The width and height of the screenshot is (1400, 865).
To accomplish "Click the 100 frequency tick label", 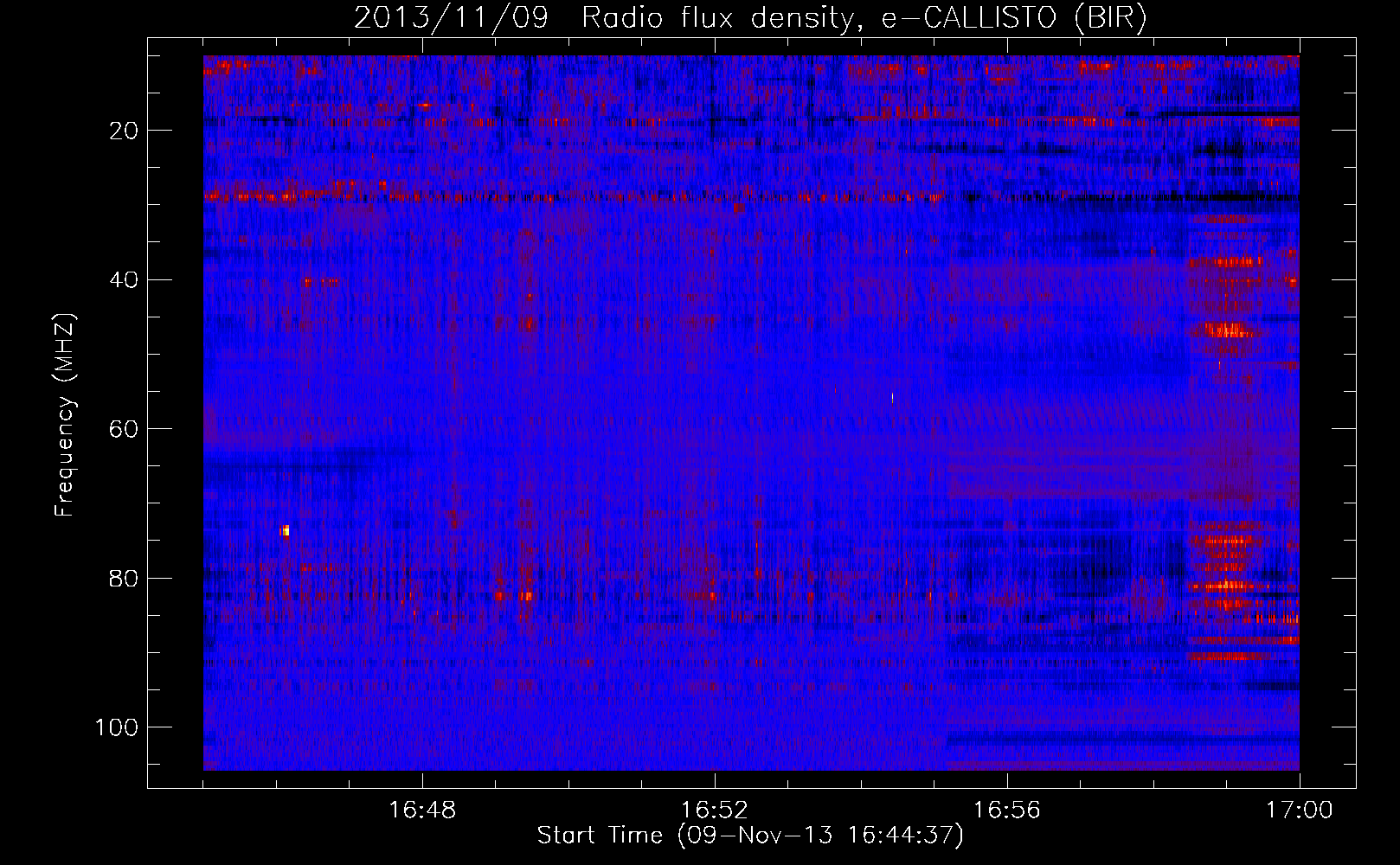I will pyautogui.click(x=117, y=727).
